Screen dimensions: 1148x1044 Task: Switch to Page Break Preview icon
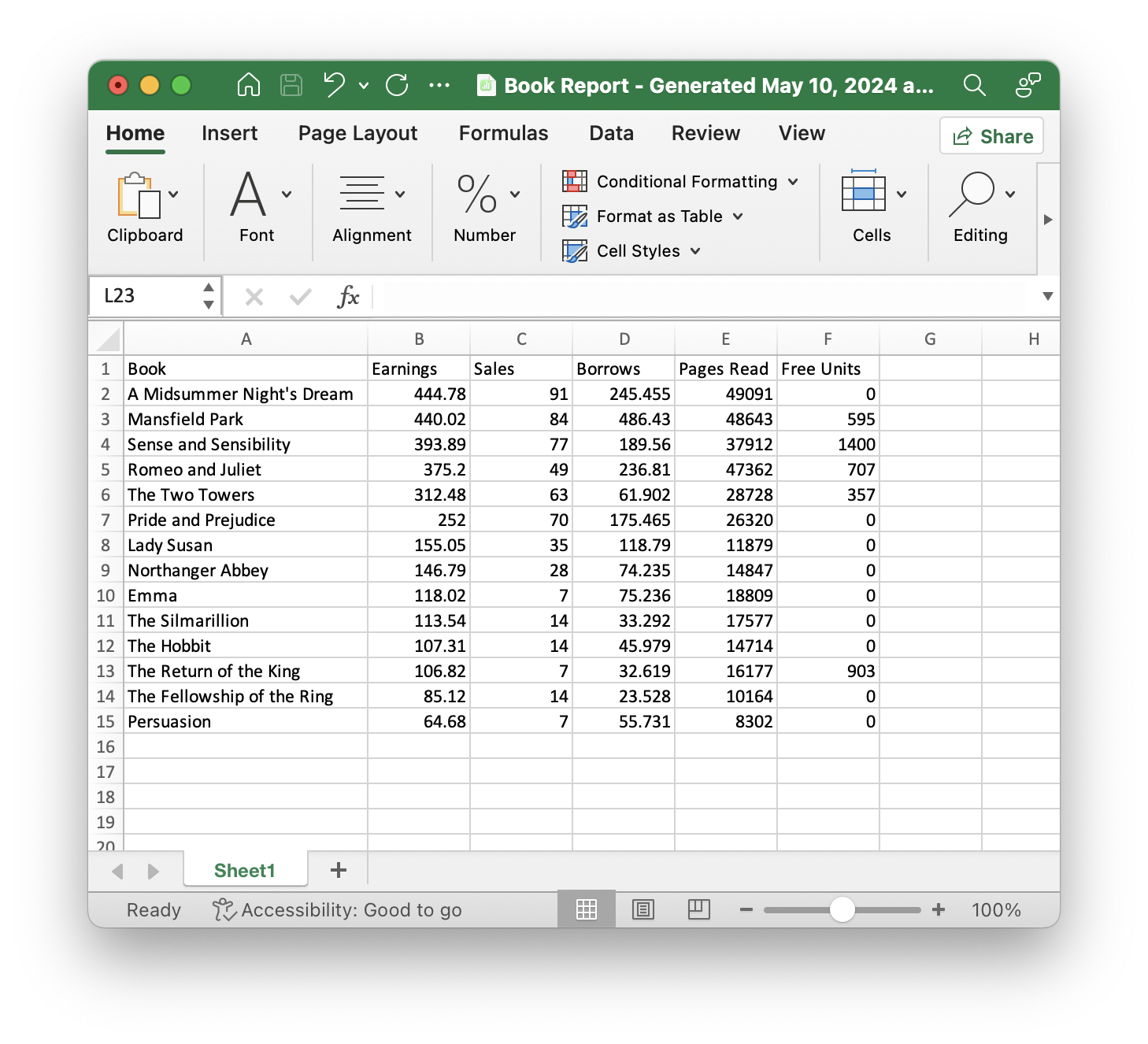pos(698,910)
